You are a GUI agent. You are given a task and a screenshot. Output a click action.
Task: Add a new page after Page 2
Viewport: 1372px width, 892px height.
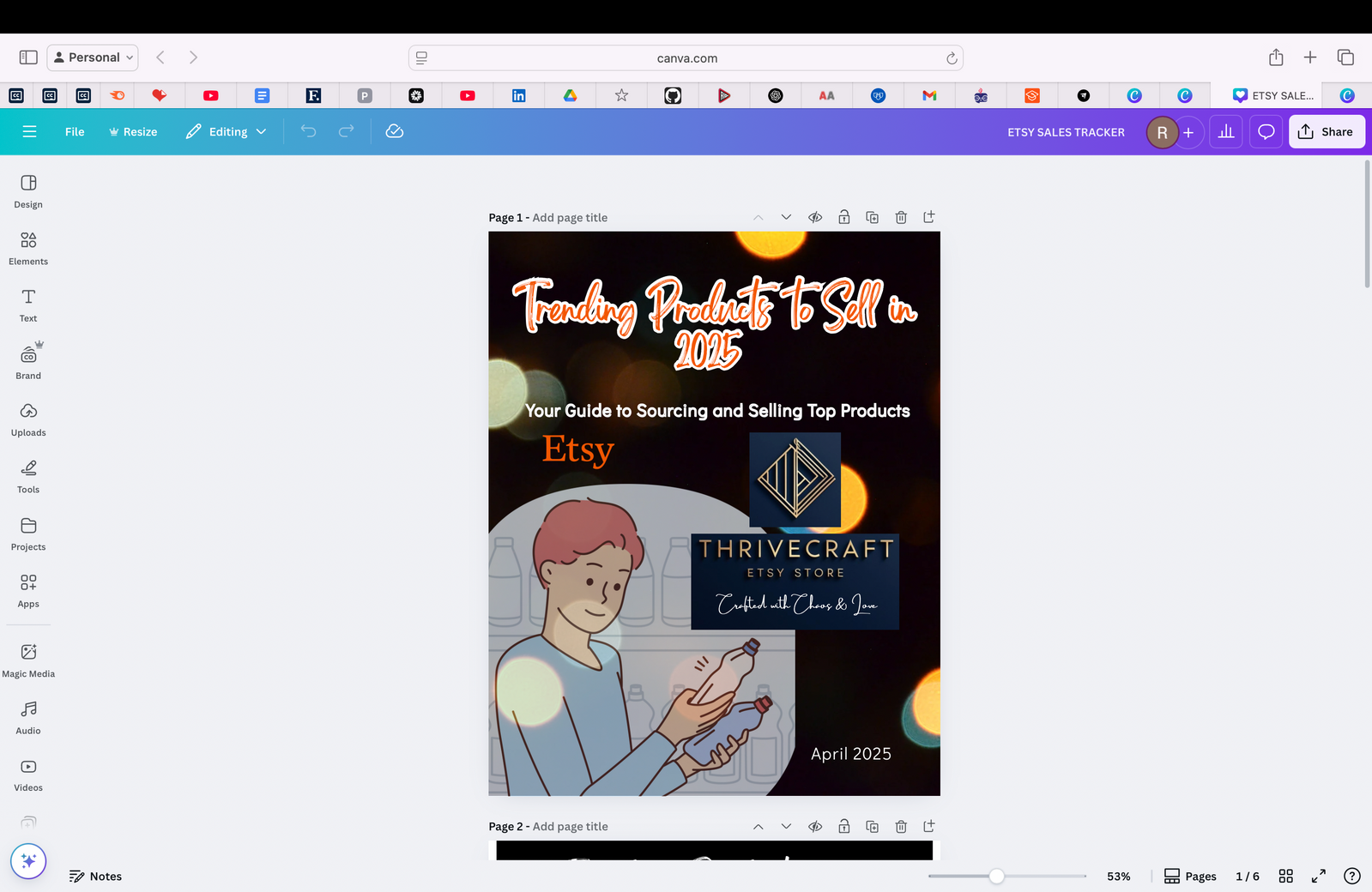click(x=928, y=827)
